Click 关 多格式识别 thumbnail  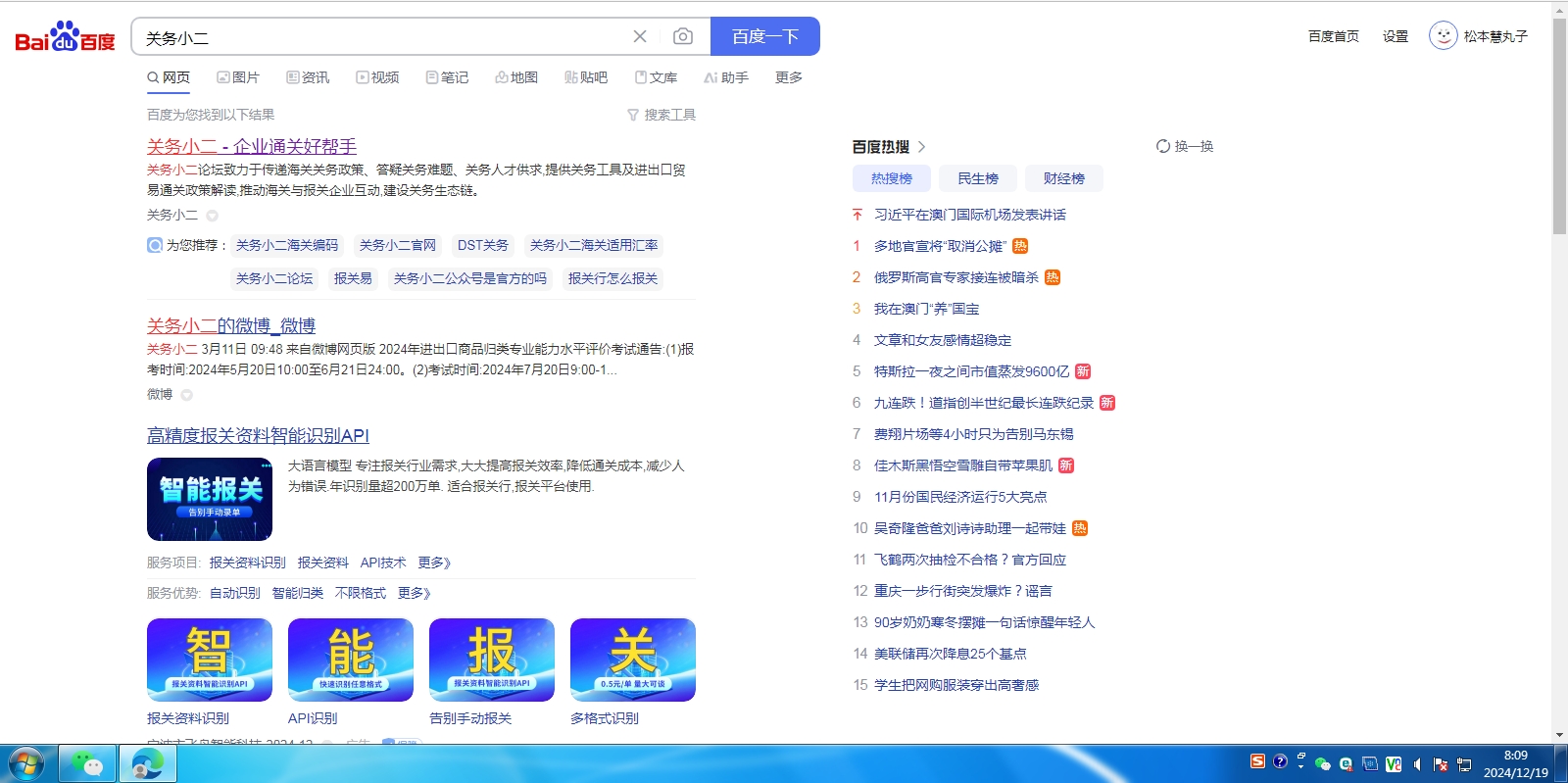pyautogui.click(x=633, y=660)
